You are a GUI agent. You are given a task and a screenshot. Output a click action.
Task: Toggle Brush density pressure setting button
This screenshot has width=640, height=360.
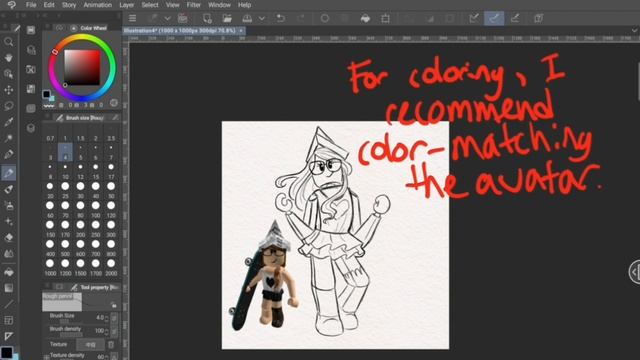(x=114, y=331)
